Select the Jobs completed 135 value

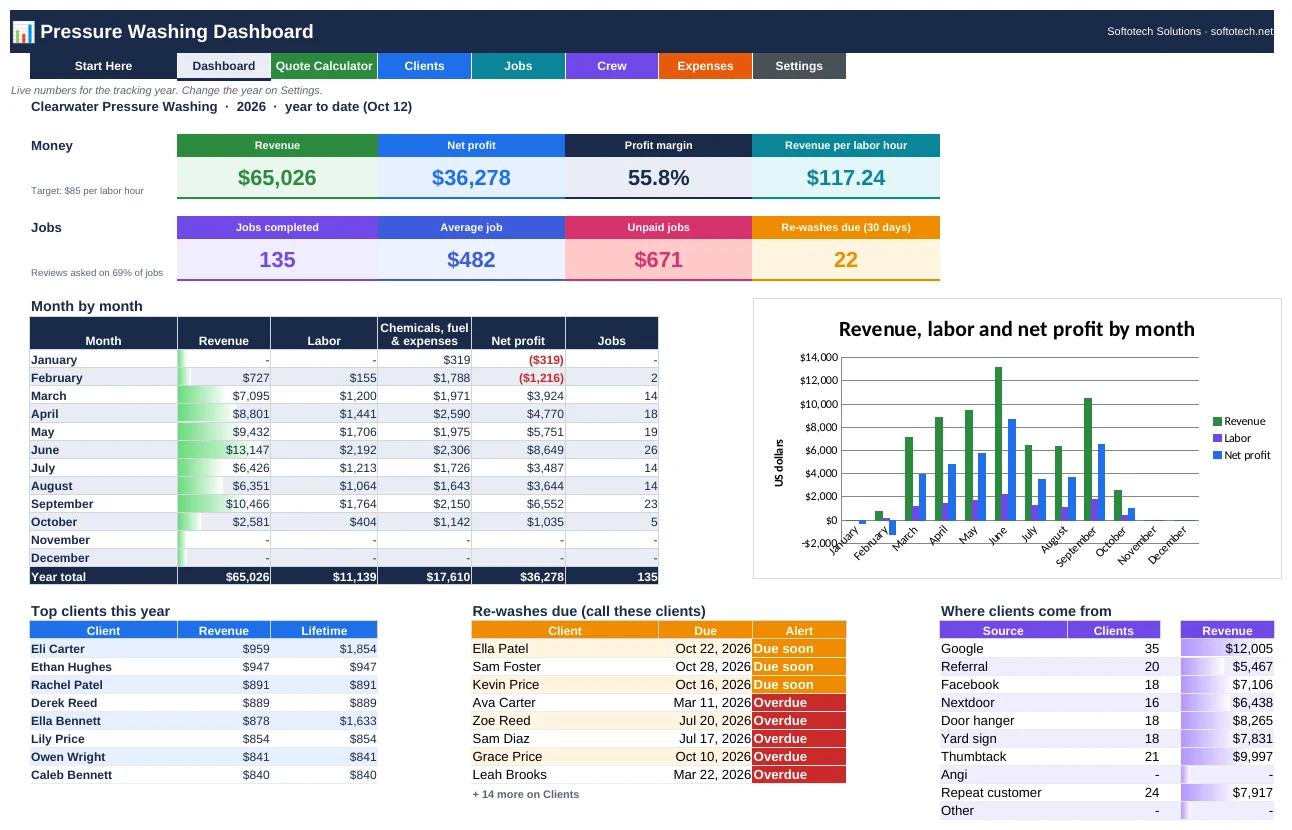277,260
